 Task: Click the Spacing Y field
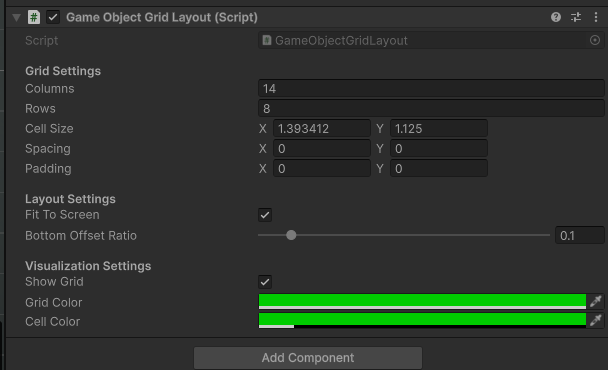(x=439, y=149)
